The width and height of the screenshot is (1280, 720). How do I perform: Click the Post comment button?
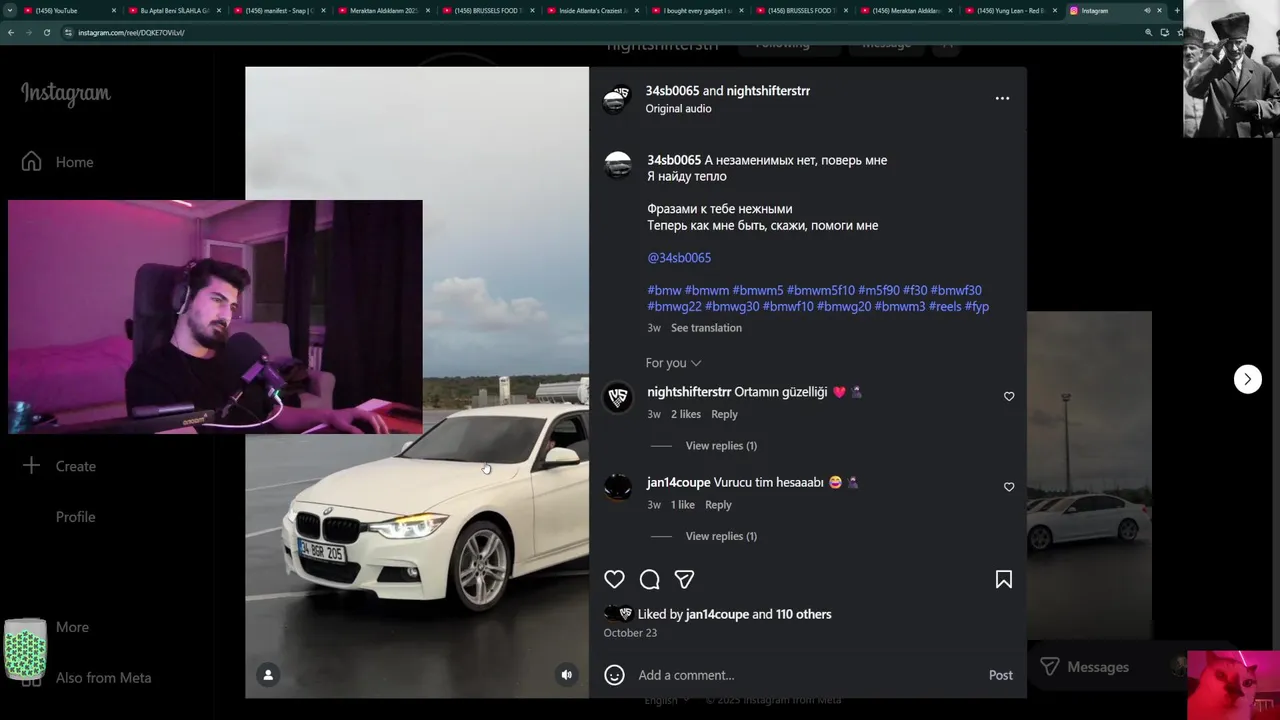click(1001, 675)
